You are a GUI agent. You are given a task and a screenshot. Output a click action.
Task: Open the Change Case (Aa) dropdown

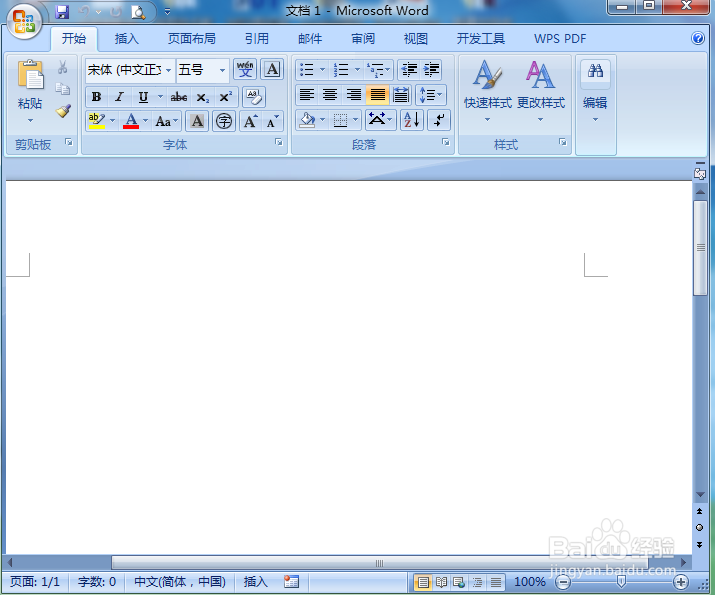166,121
